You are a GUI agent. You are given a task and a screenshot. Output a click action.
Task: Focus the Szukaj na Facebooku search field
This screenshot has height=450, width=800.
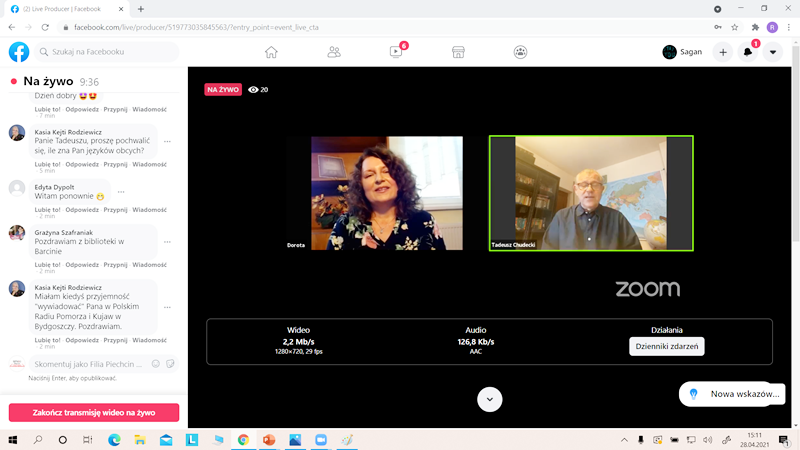107,52
